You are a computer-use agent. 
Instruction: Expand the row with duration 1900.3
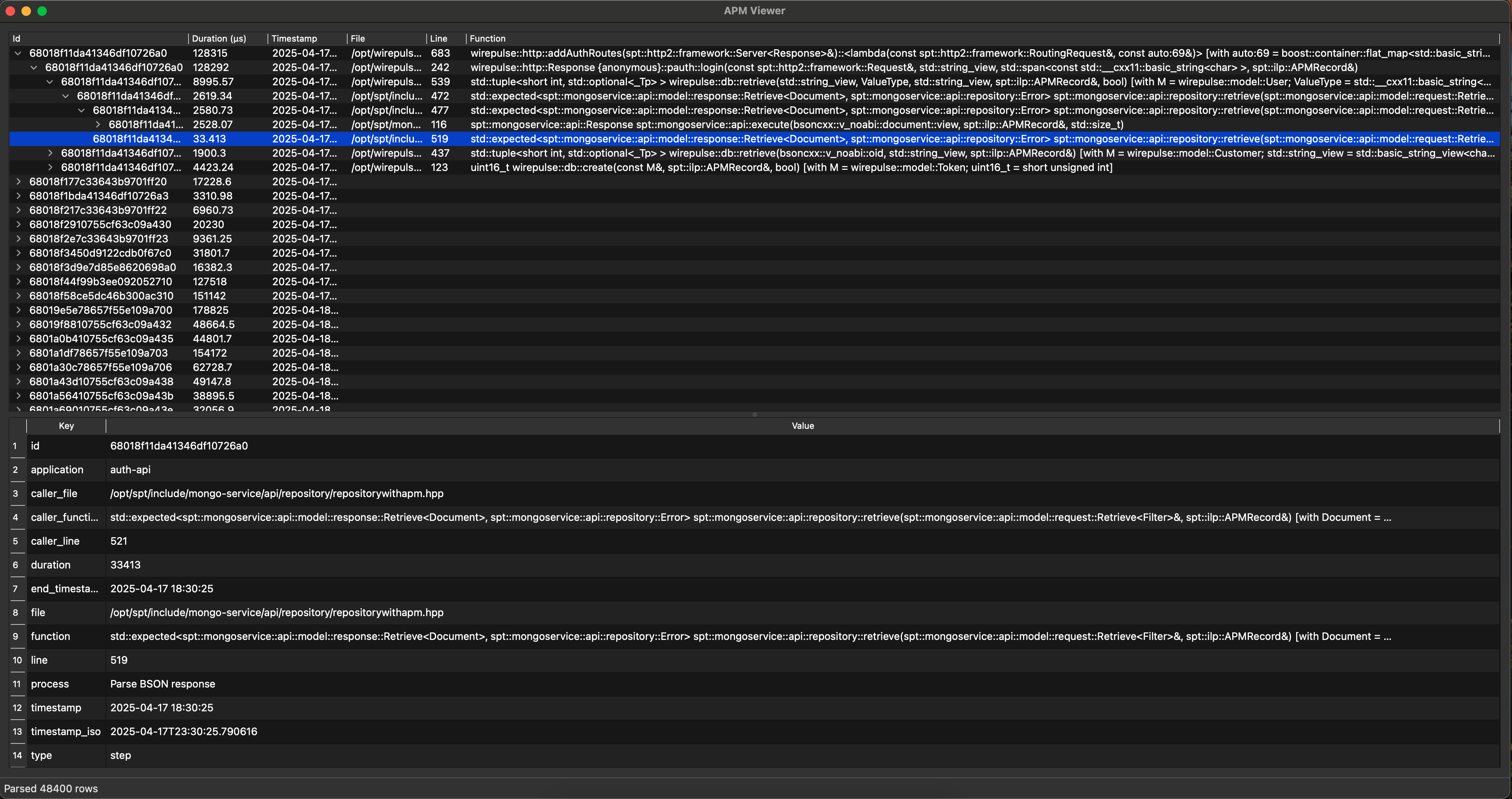[x=50, y=153]
